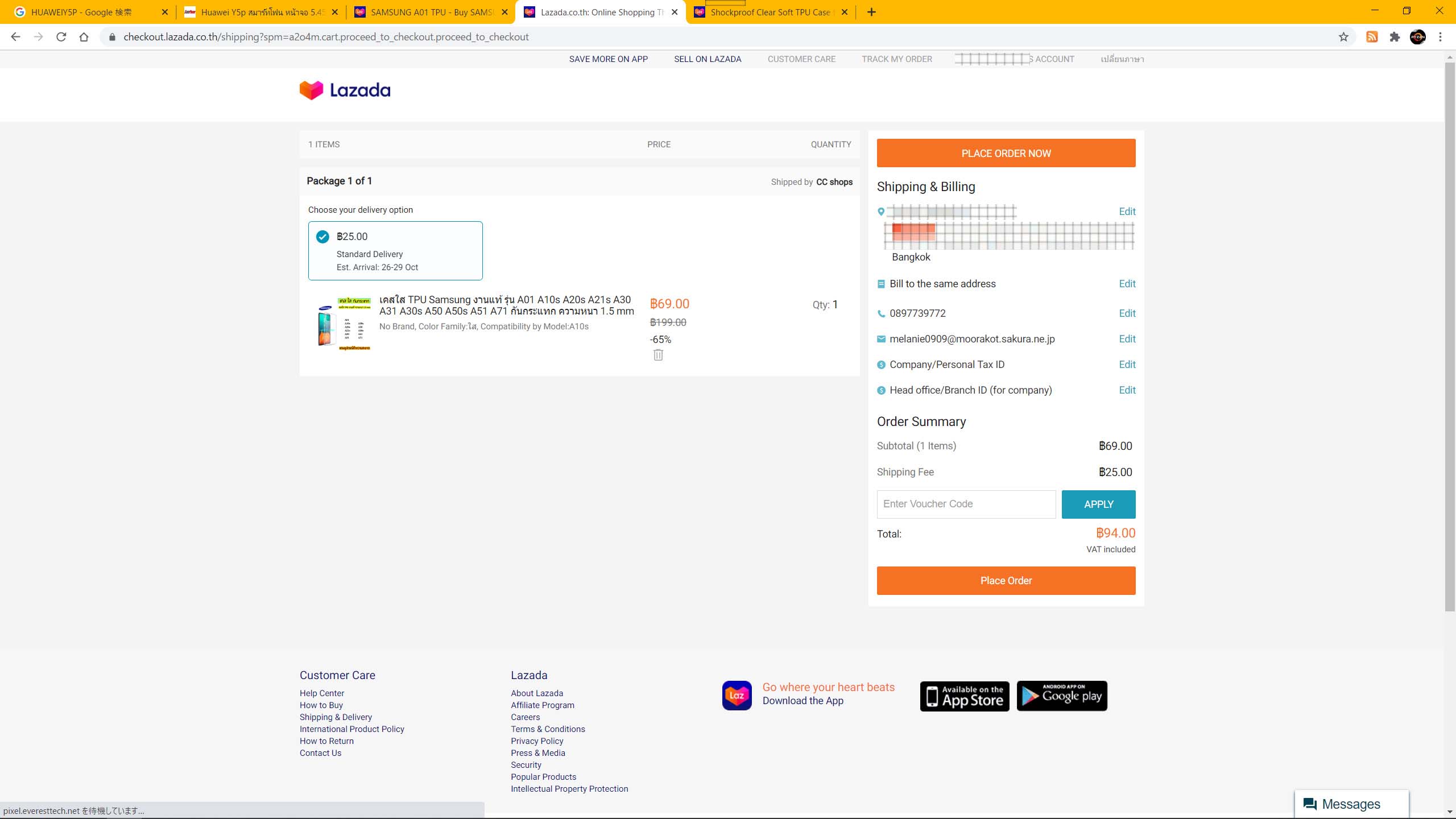Click the browser back arrow

point(15,37)
